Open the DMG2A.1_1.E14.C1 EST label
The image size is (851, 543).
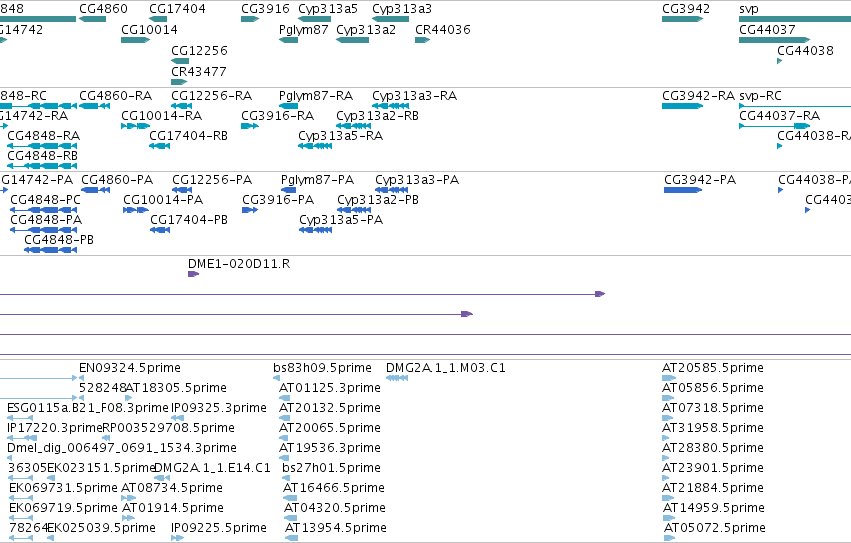pos(212,468)
